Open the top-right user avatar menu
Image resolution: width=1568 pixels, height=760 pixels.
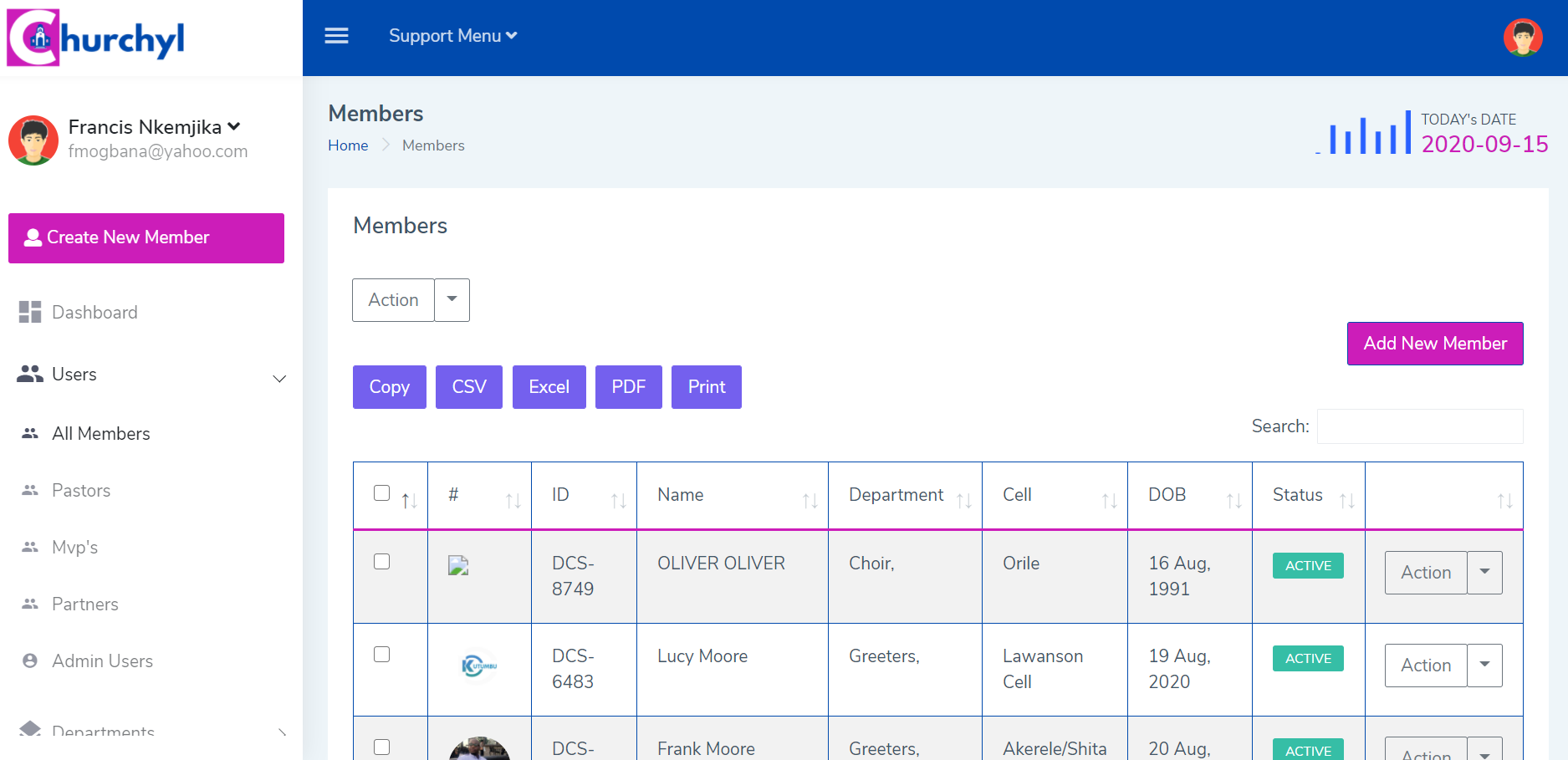click(x=1523, y=38)
